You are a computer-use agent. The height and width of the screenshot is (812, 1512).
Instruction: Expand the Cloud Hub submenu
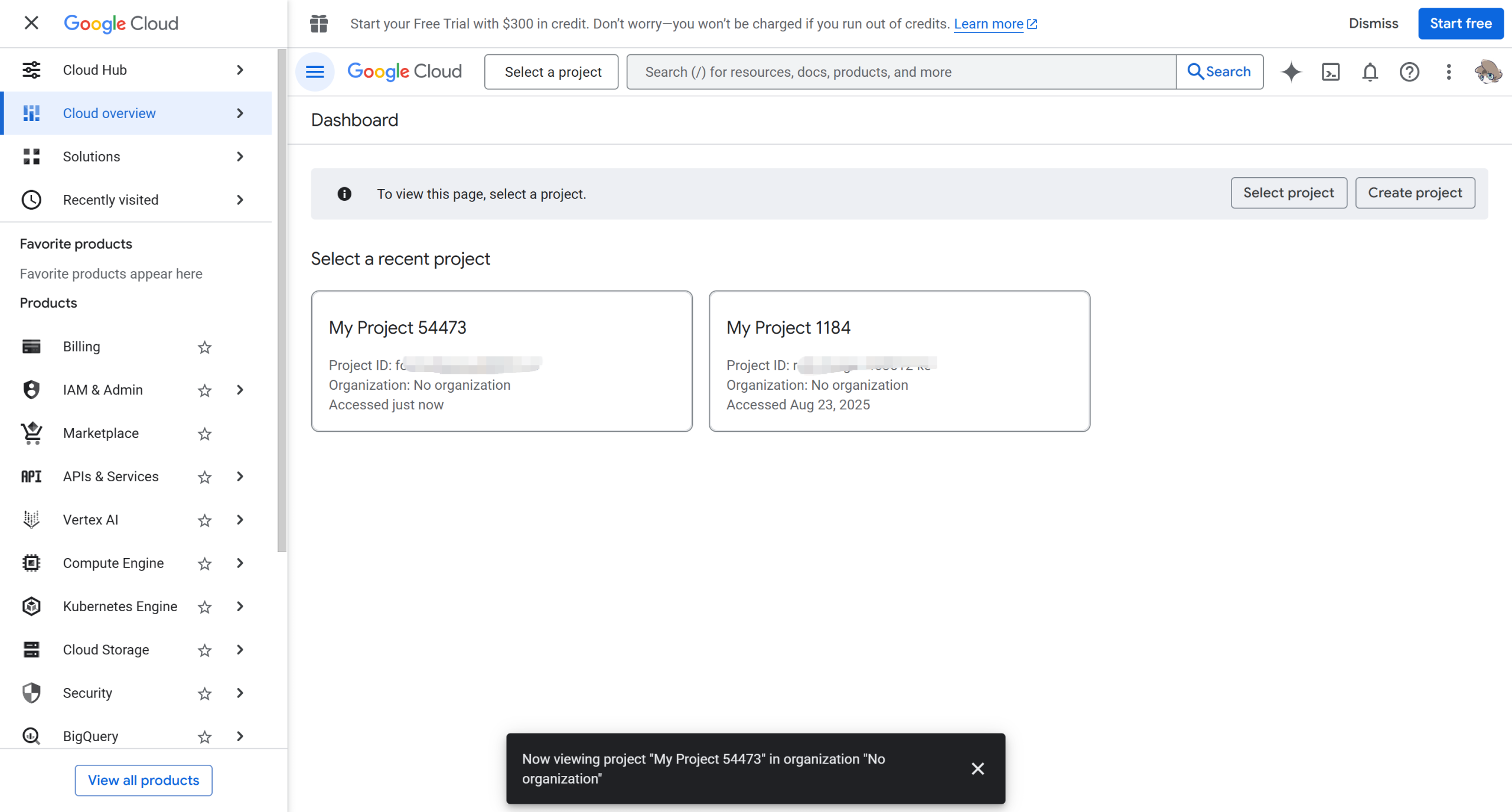[240, 70]
